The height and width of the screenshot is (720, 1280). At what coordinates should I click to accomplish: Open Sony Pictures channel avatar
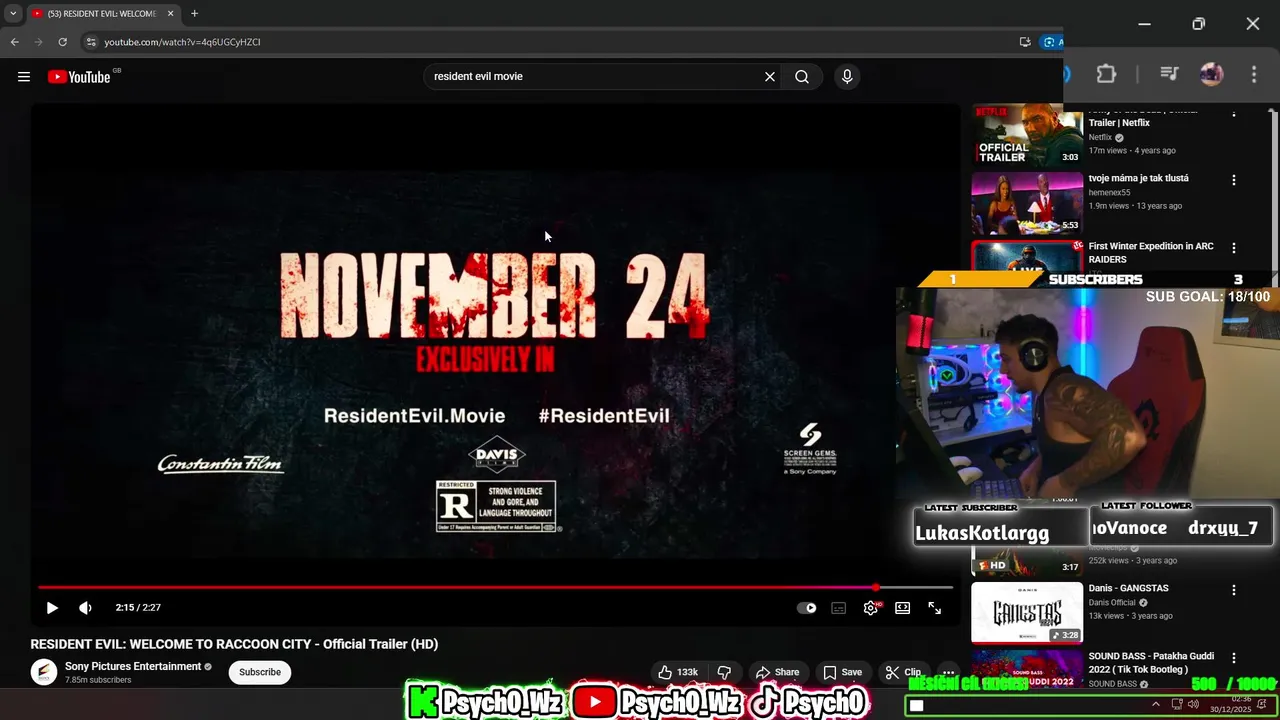[44, 672]
